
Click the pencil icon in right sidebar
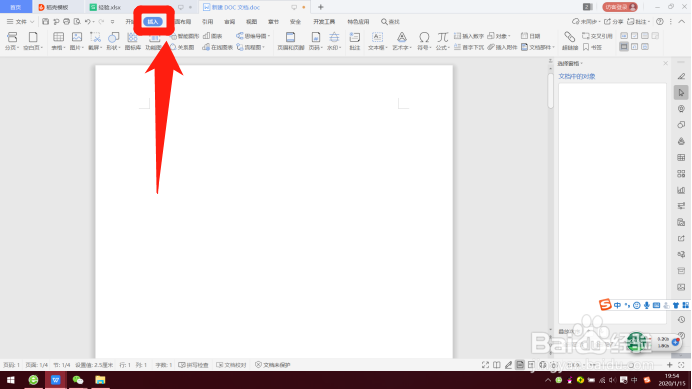click(681, 76)
